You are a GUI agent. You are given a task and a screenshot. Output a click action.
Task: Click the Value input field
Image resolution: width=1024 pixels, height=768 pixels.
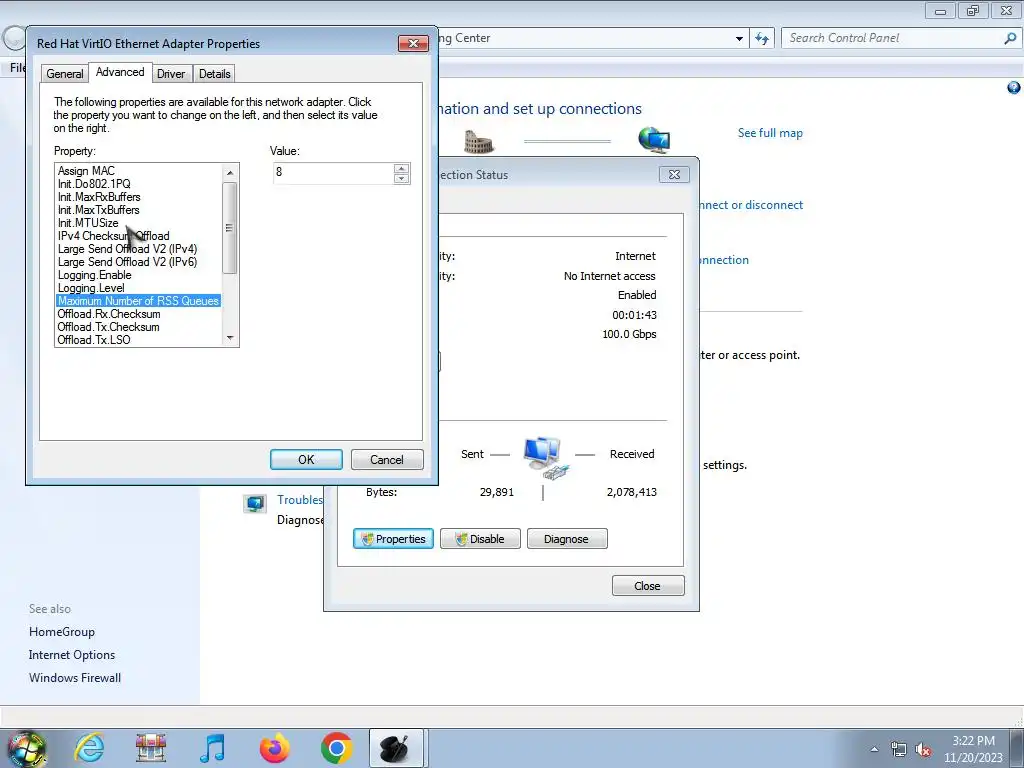coord(334,172)
